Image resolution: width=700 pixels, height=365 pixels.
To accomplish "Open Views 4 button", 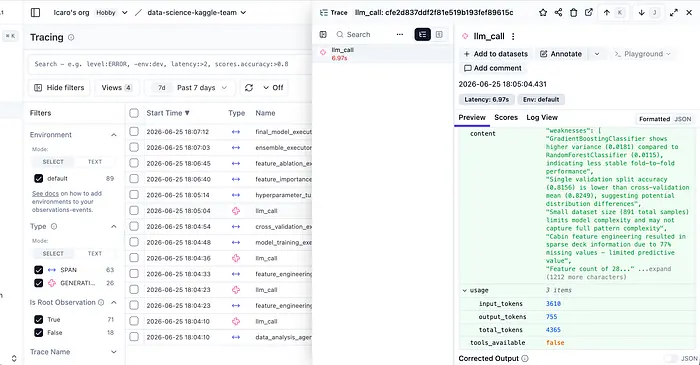I will [117, 87].
